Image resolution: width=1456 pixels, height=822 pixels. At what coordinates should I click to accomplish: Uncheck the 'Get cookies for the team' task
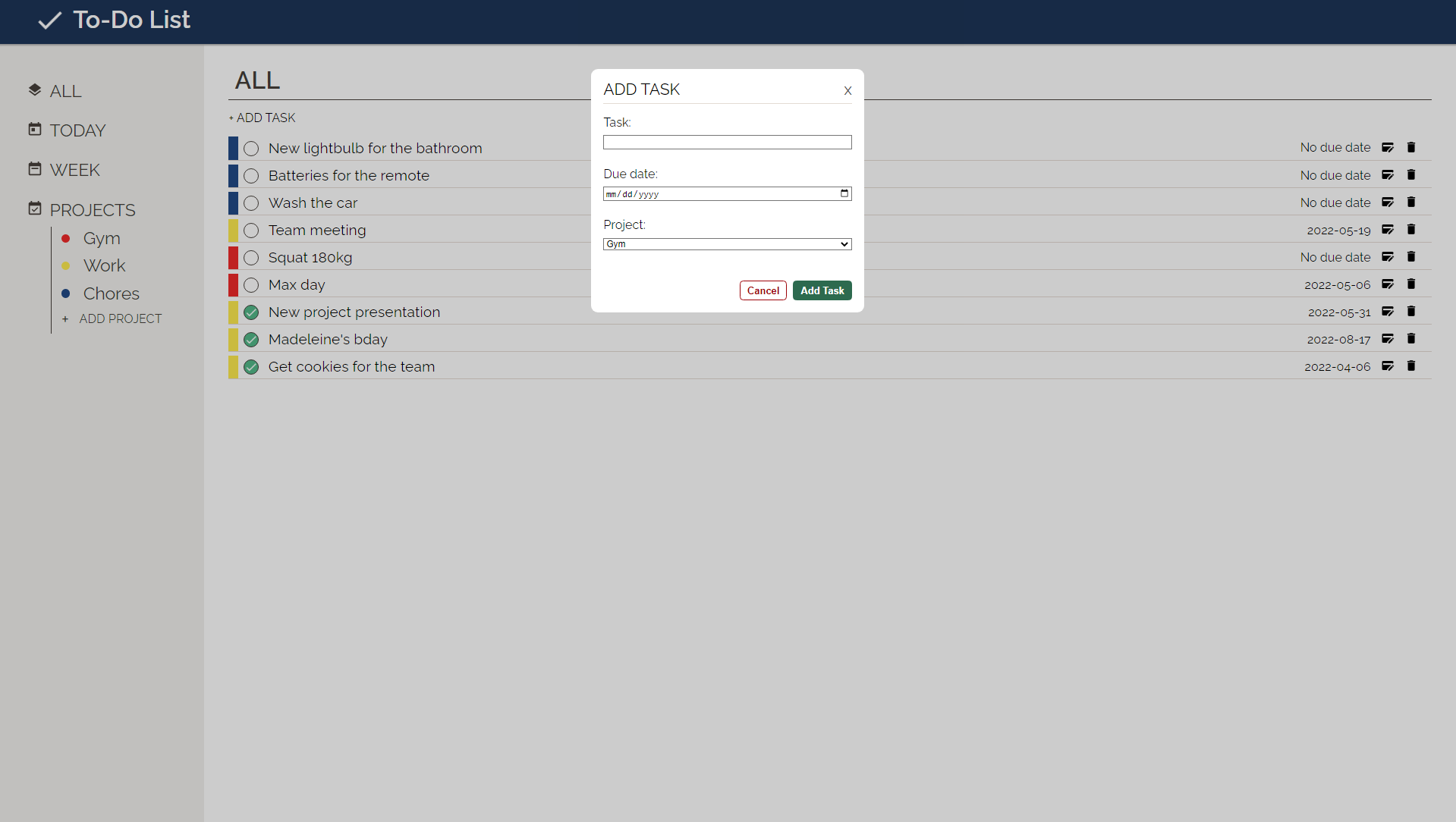click(251, 367)
